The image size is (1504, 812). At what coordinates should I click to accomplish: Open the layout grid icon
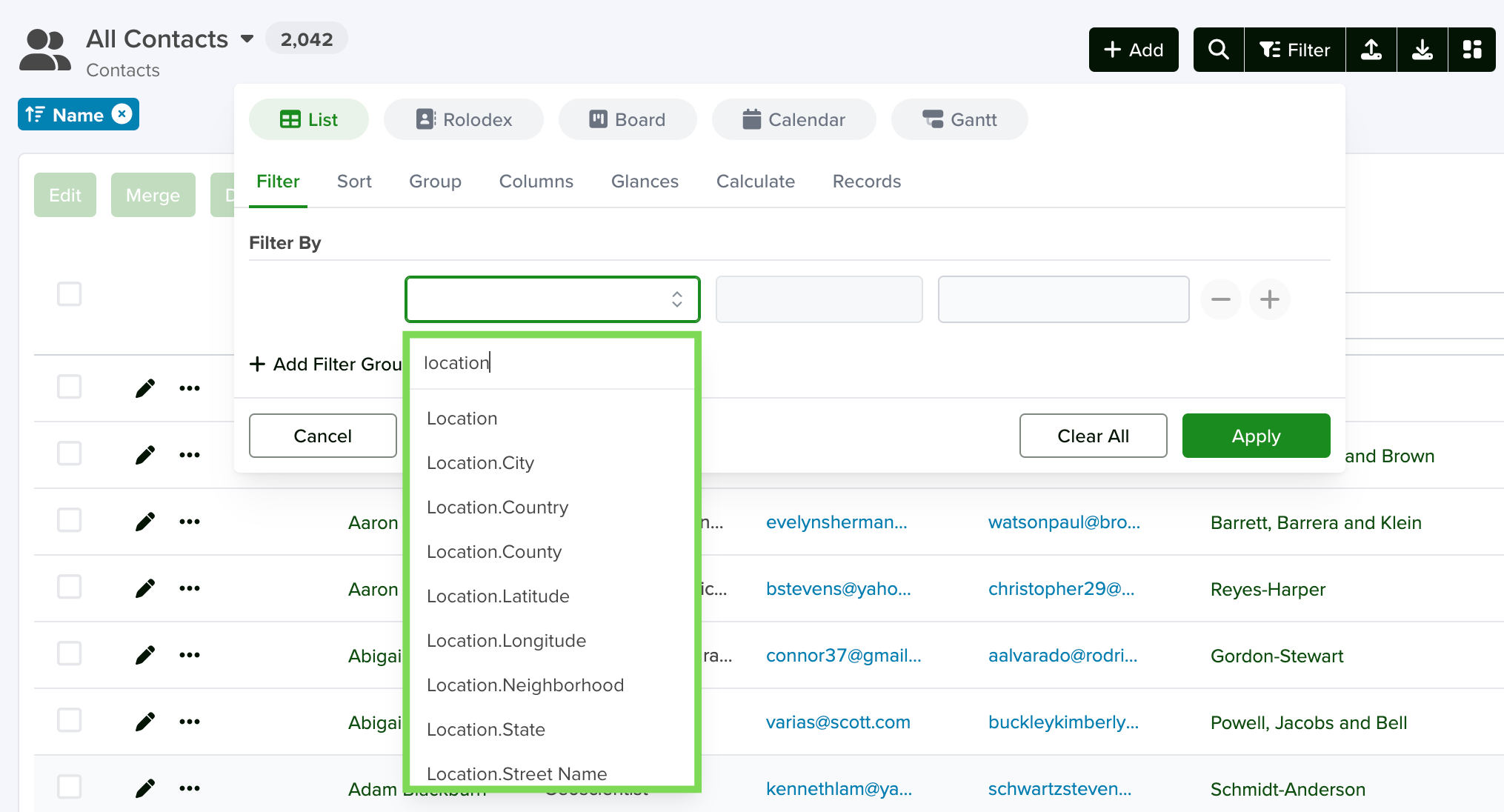point(1472,50)
